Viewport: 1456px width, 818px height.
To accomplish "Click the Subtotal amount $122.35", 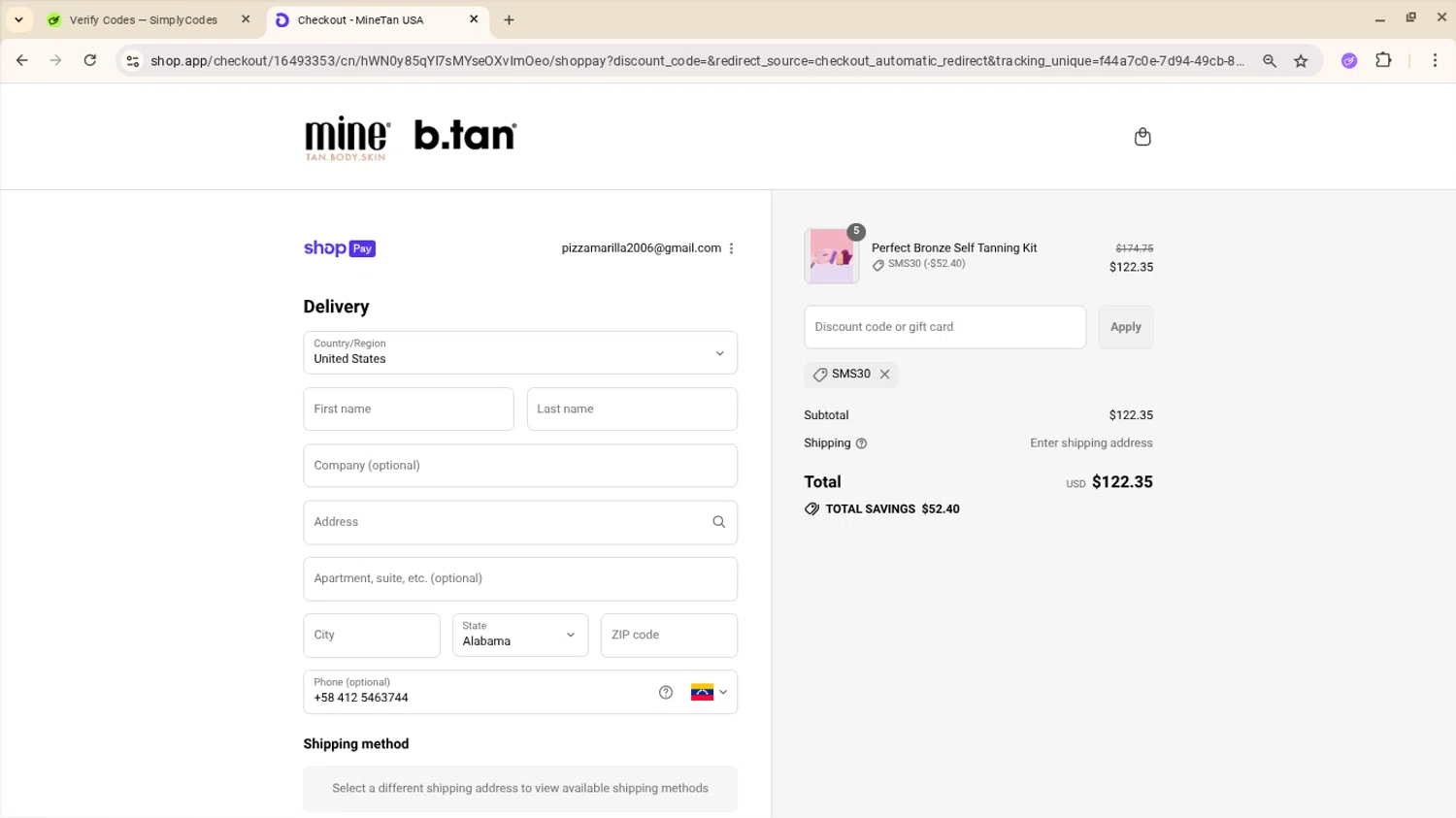I will tap(1131, 415).
